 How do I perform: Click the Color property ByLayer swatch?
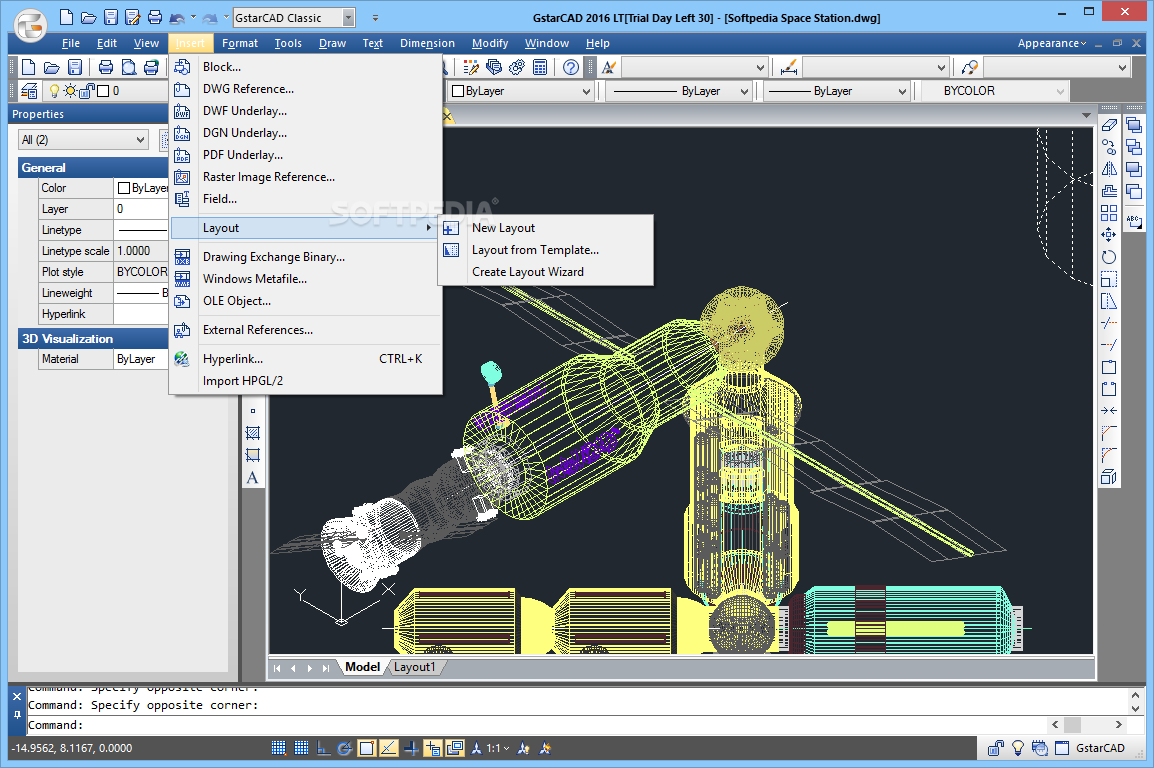coord(124,188)
